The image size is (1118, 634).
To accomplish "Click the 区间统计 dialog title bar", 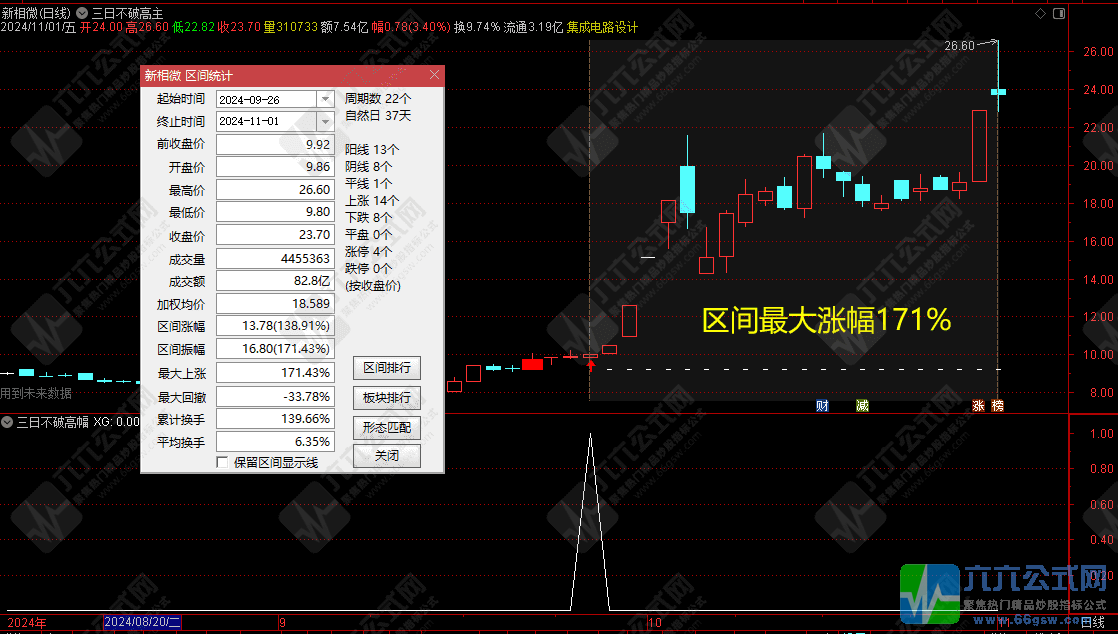I will point(292,76).
